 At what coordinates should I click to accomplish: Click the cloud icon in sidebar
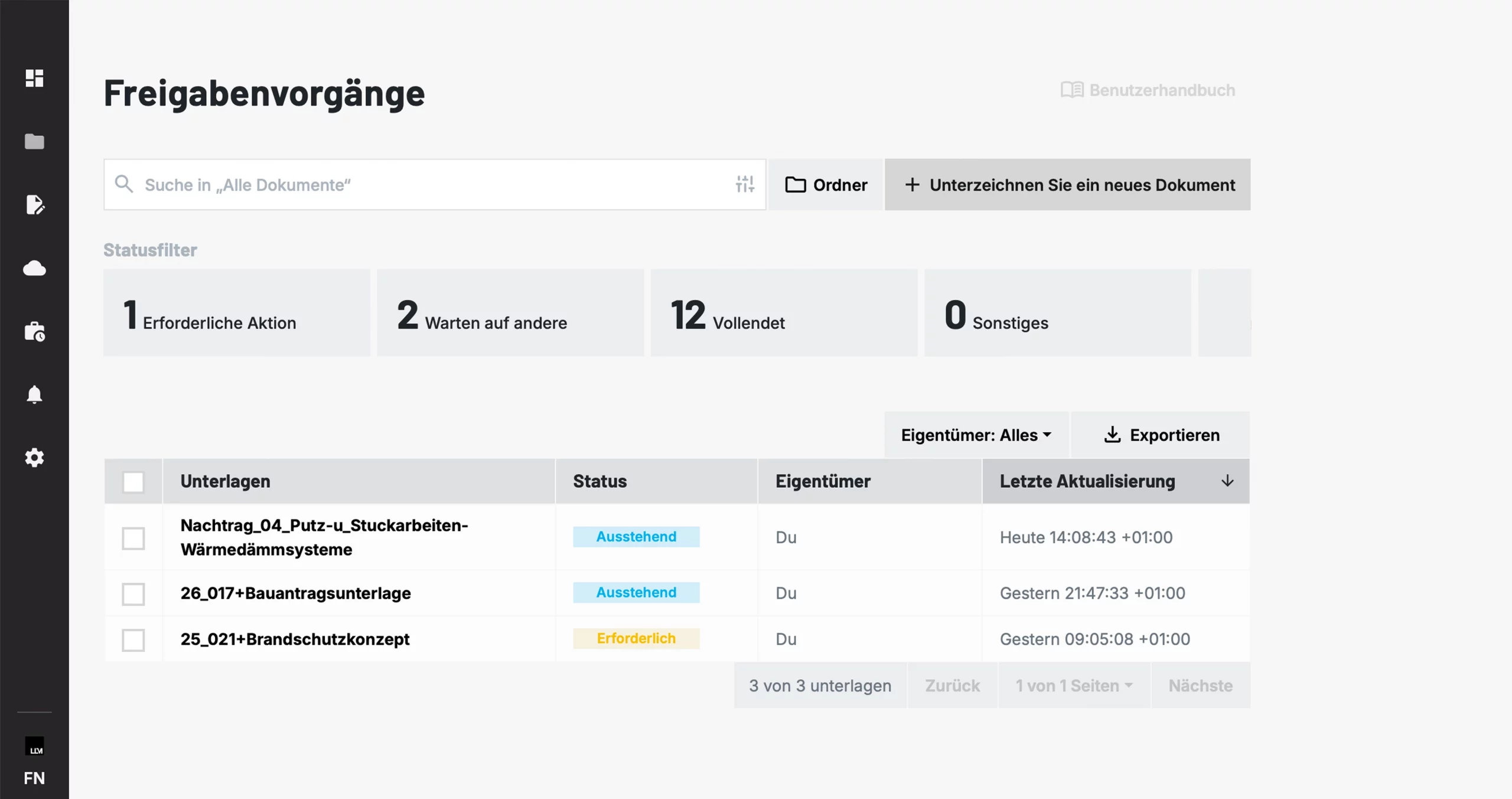coord(34,269)
